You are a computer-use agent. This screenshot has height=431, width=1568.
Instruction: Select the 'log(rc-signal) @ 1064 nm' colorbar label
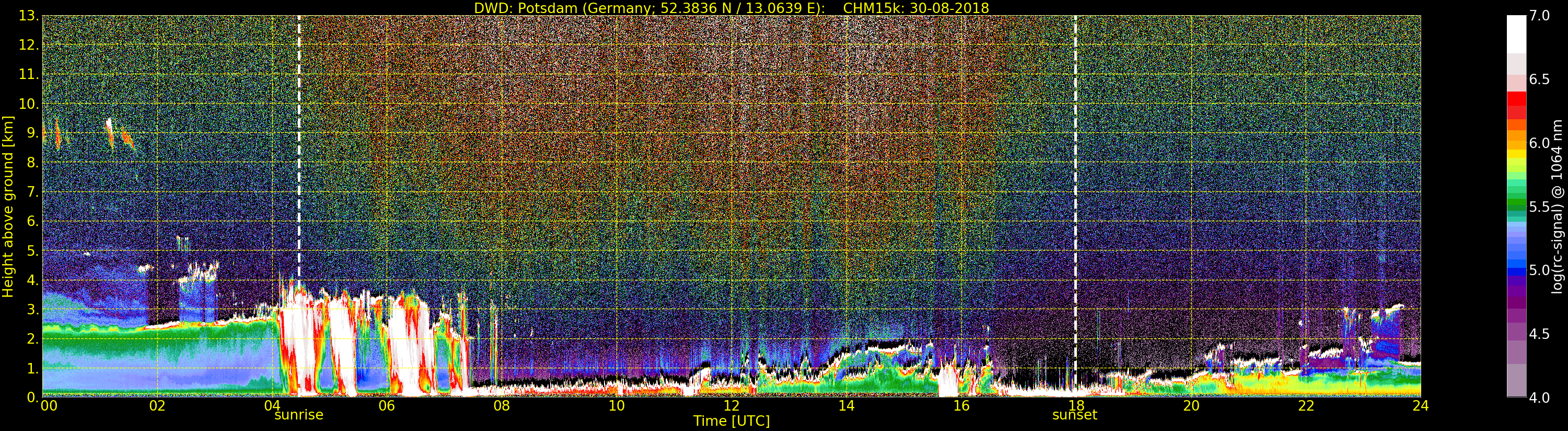point(1558,207)
